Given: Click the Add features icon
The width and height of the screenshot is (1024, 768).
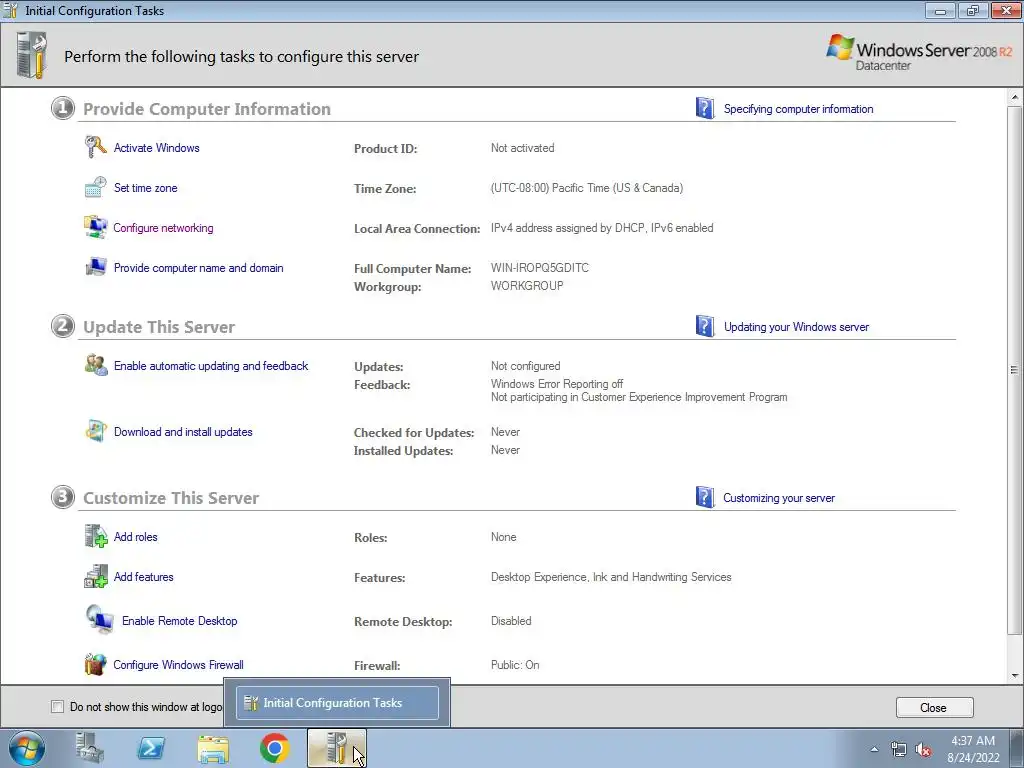Looking at the screenshot, I should 95,577.
